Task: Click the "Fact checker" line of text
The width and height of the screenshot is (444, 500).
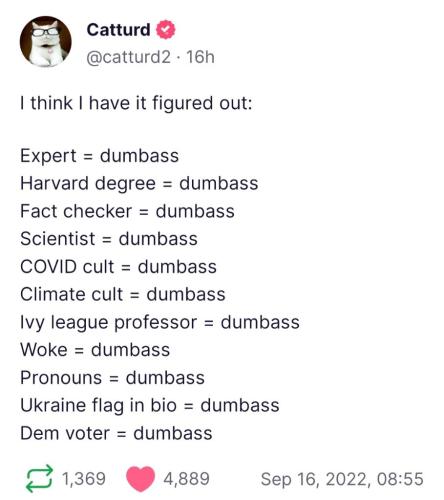Action: point(127,211)
